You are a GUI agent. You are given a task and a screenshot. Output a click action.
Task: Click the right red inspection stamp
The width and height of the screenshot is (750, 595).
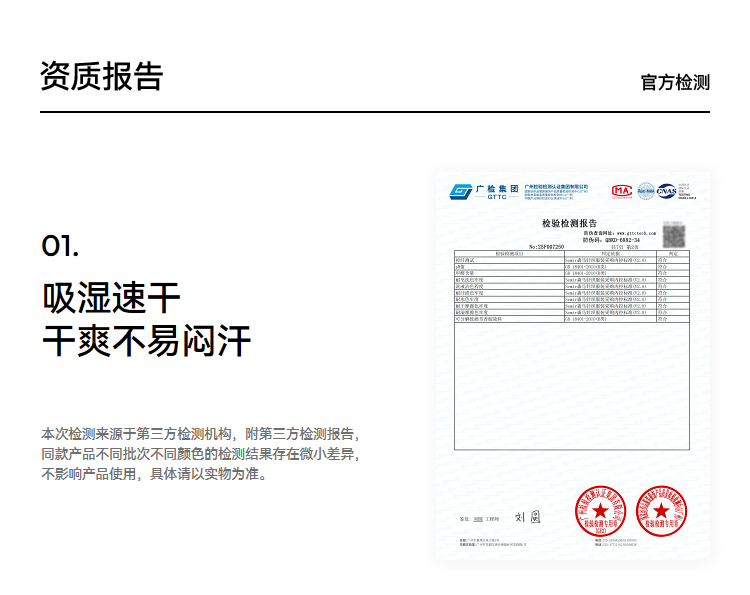pos(661,511)
